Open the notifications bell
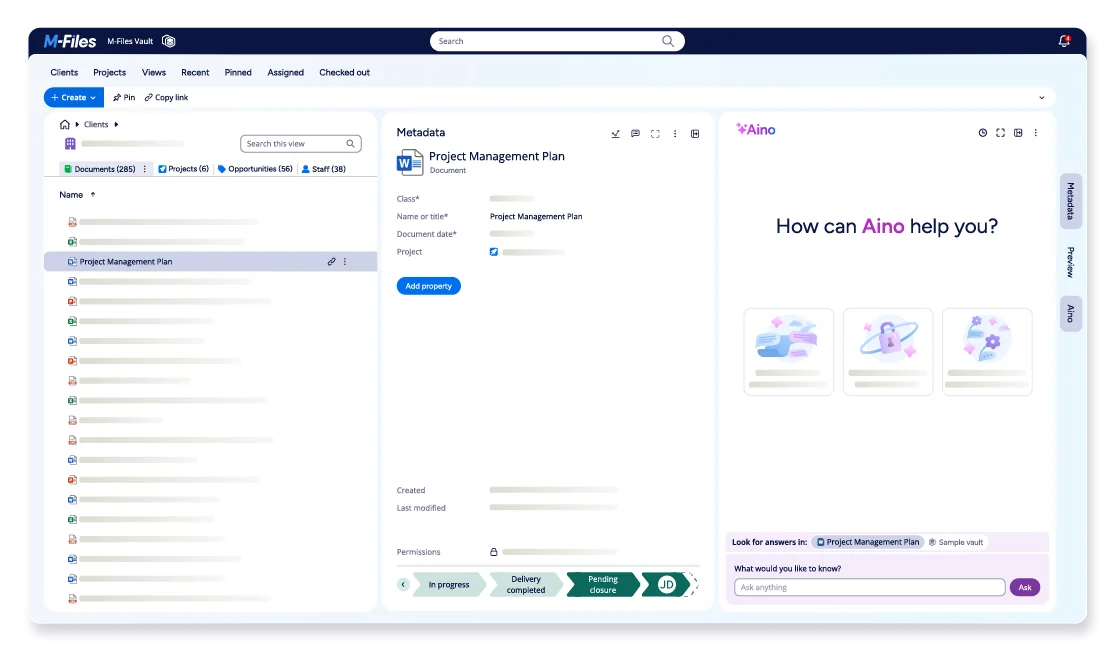This screenshot has width=1115, height=651. 1063,41
